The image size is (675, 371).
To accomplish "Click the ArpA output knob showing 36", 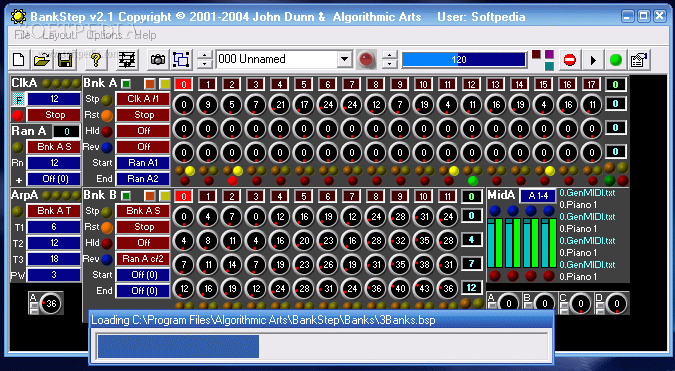I will click(50, 304).
